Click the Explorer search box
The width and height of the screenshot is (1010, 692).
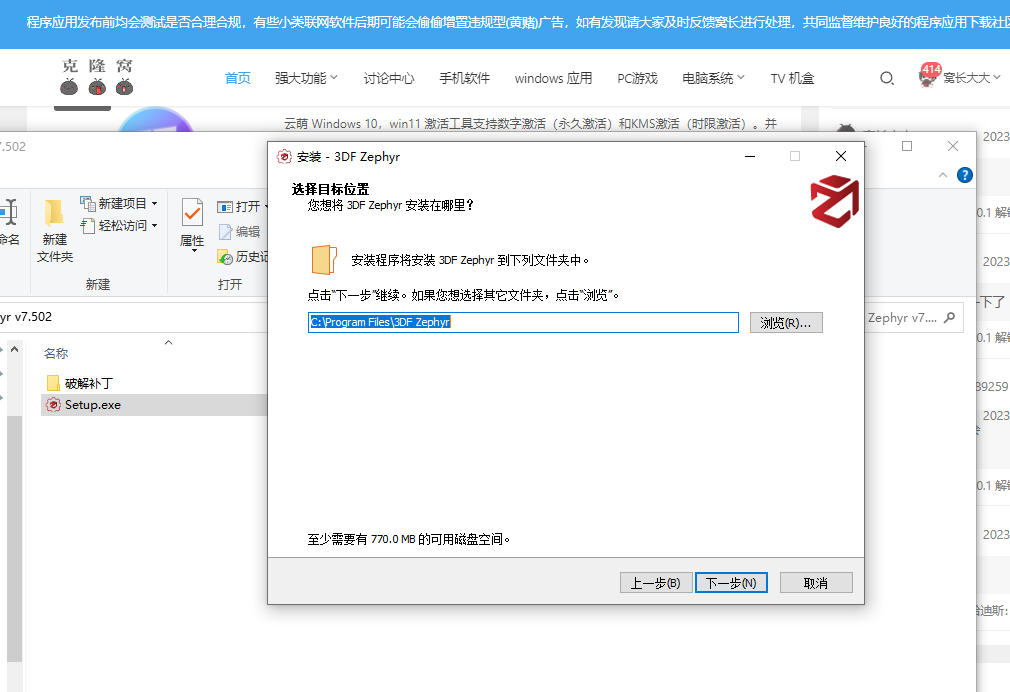(913, 318)
